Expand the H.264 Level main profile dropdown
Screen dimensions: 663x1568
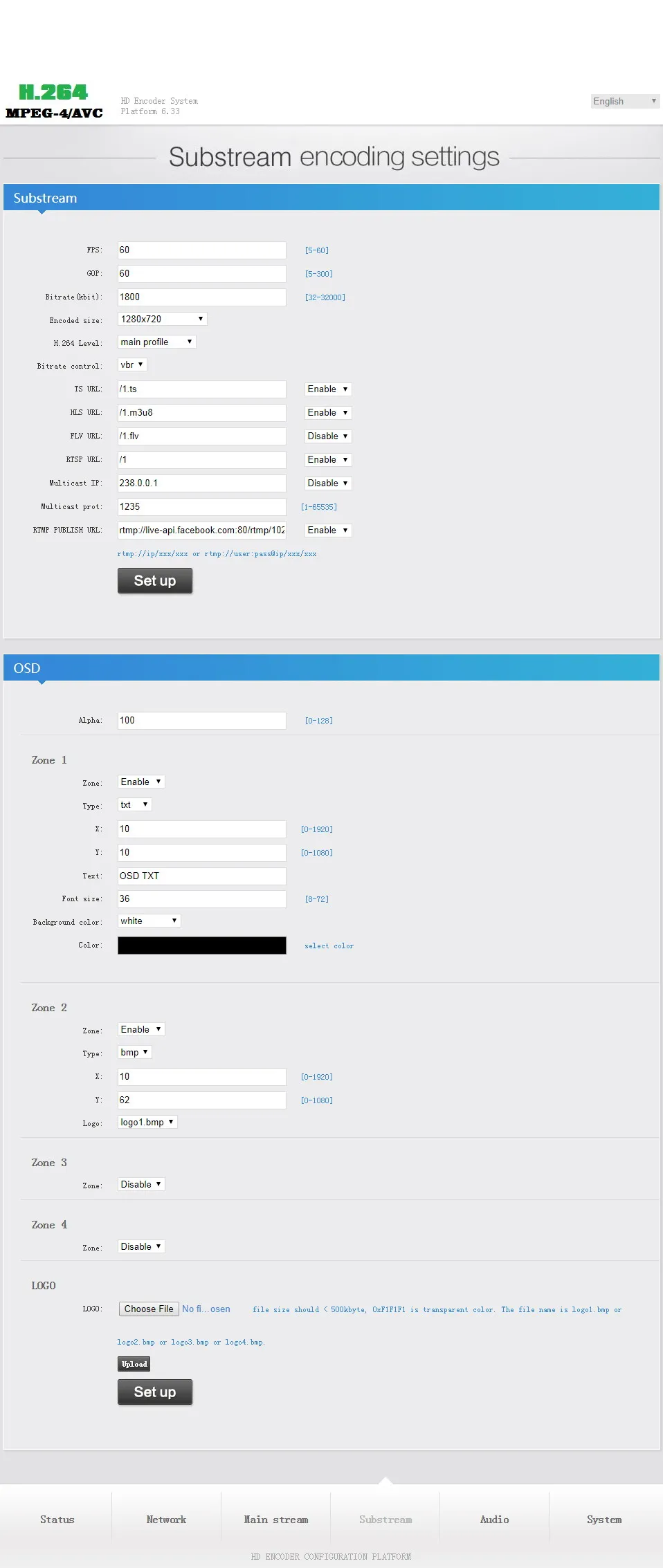pyautogui.click(x=156, y=342)
